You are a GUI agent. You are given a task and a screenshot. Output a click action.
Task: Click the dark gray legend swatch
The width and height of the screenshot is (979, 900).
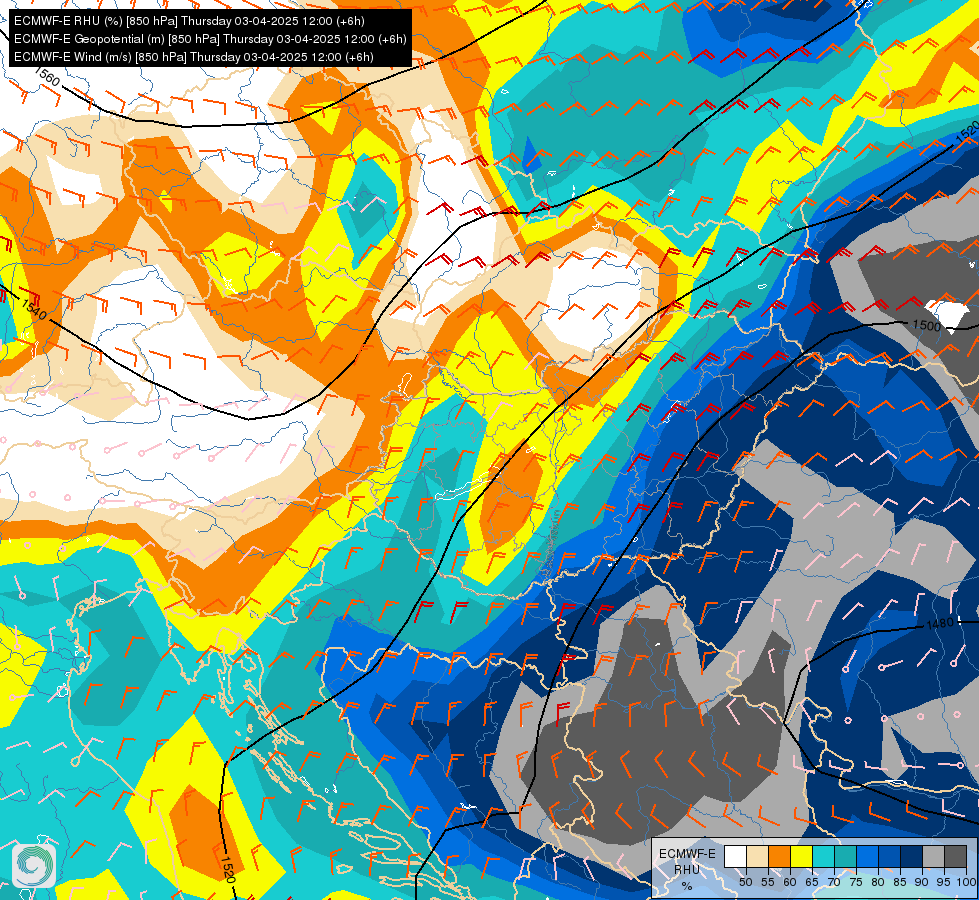(x=955, y=857)
